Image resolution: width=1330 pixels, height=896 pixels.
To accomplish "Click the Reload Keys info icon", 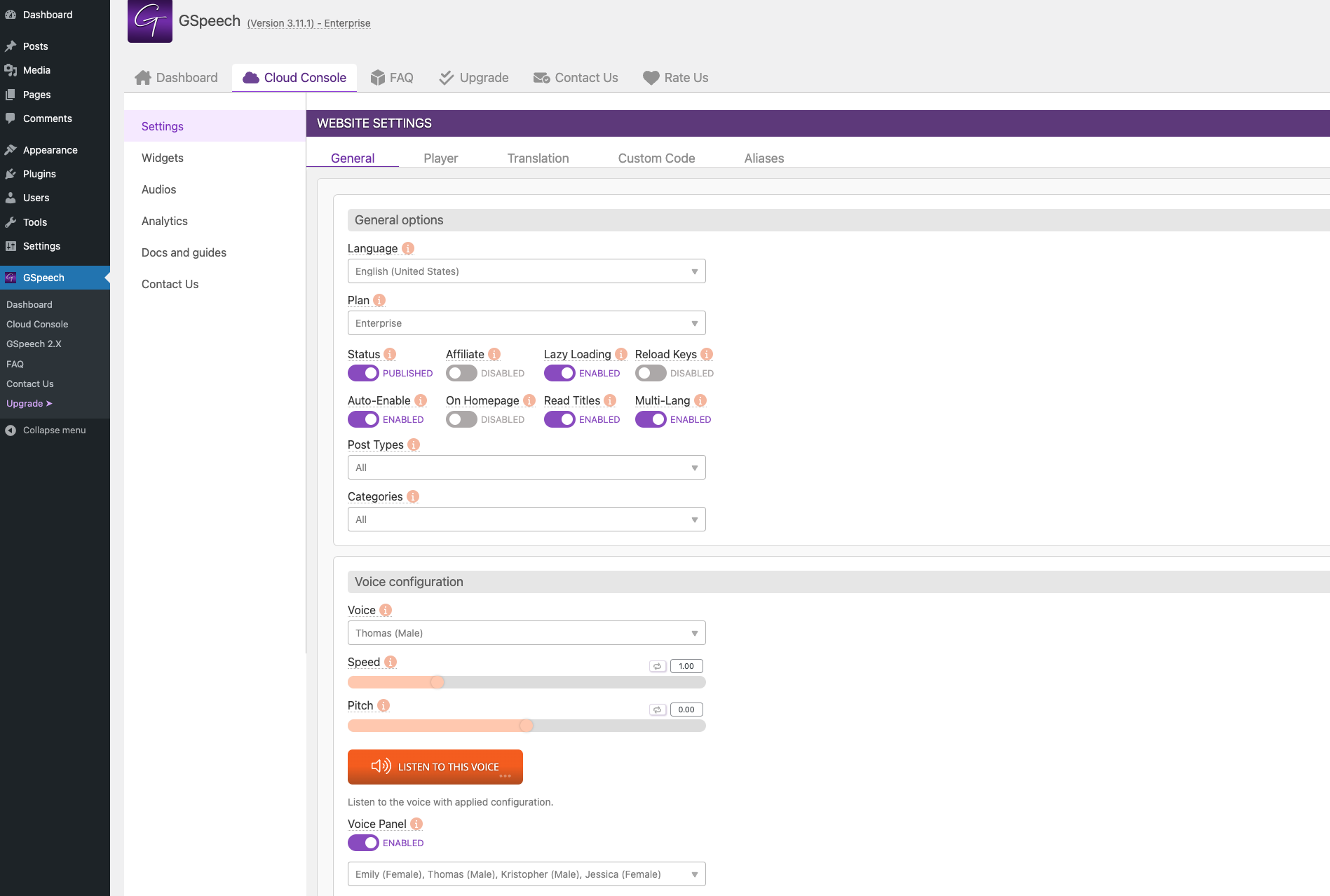I will point(707,354).
